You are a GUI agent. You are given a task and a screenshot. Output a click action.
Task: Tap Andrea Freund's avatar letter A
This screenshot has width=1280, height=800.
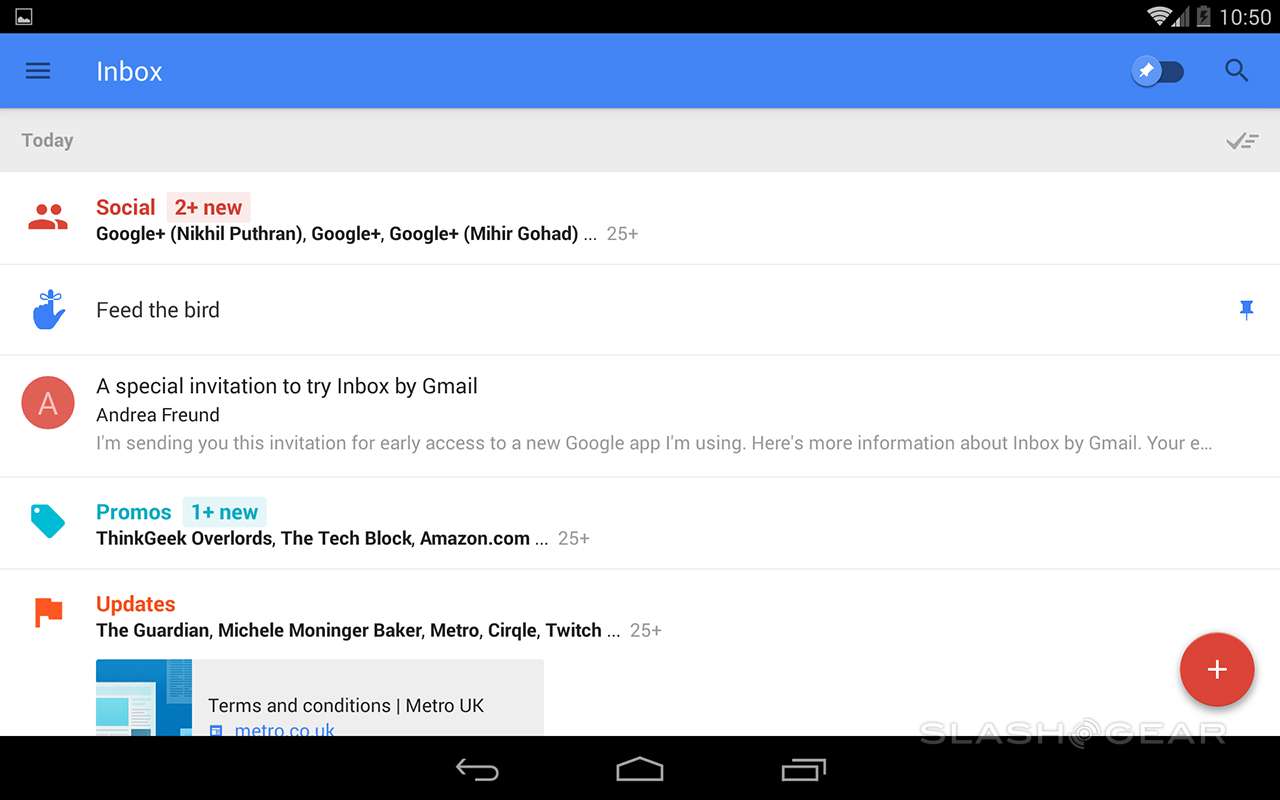point(48,403)
